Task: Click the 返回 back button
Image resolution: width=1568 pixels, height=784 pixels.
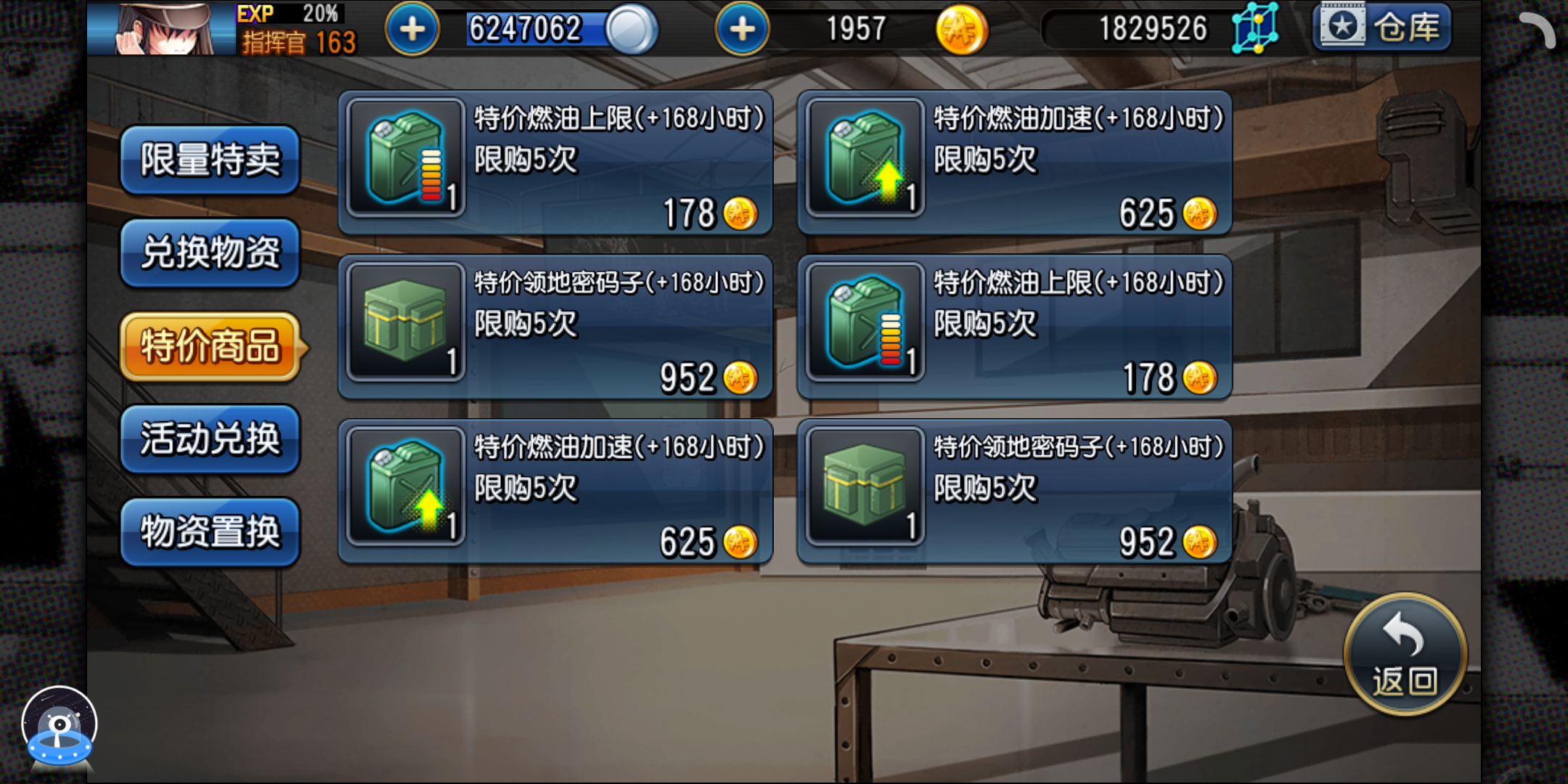Action: pos(1405,655)
